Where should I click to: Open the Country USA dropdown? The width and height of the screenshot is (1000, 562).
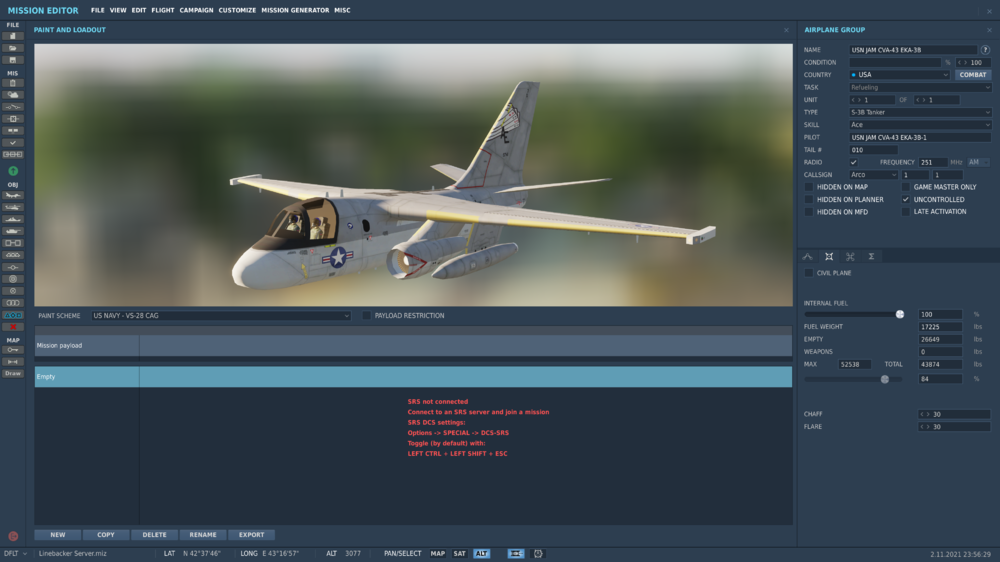pos(899,75)
